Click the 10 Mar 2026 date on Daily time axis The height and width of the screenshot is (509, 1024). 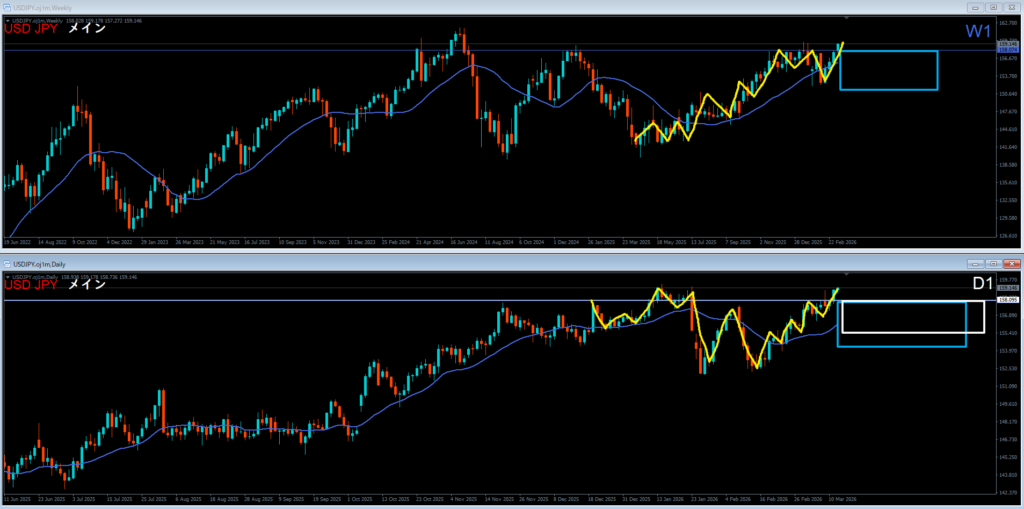[x=843, y=499]
